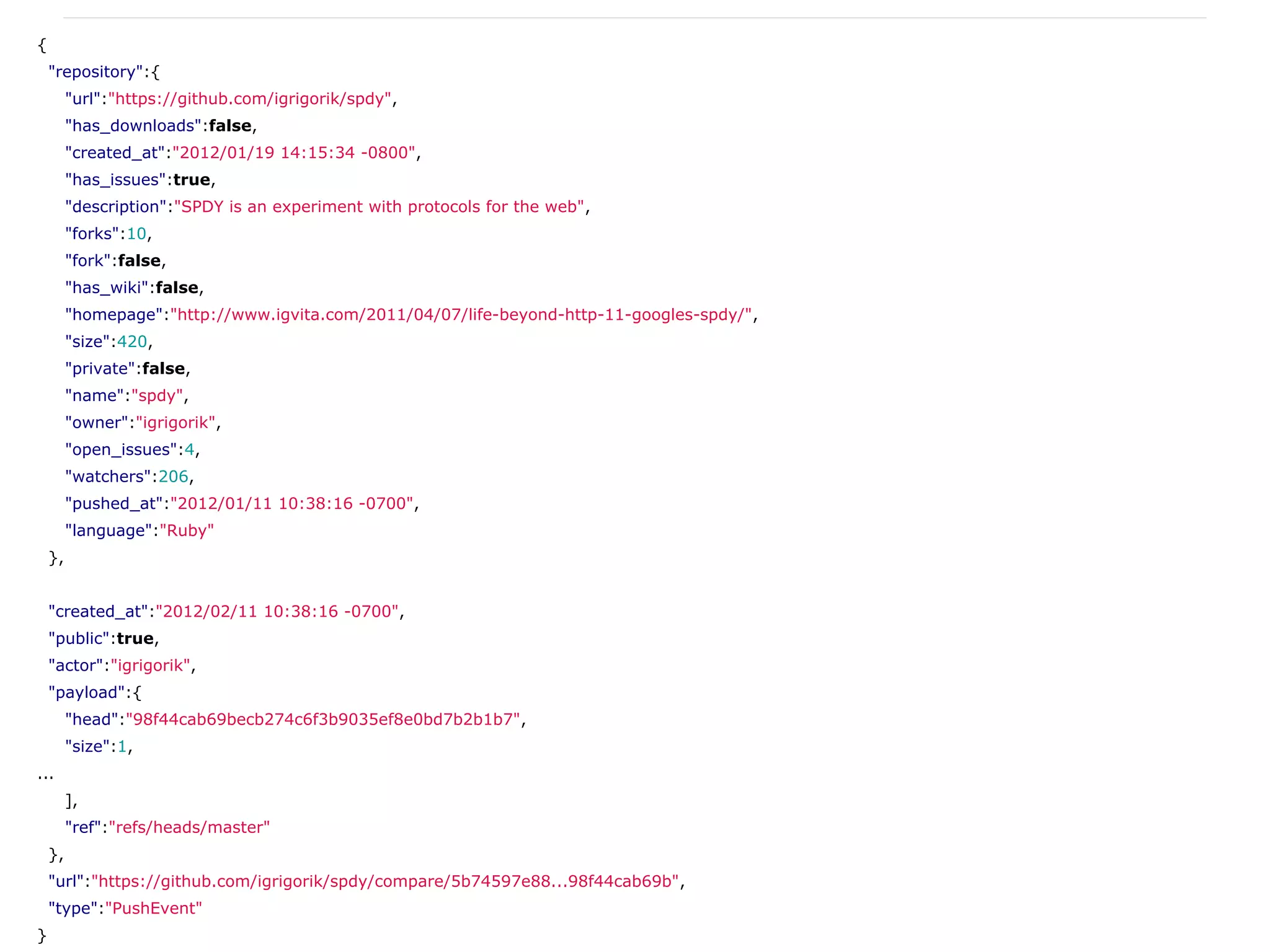Select the head commit hash 98f44cab69...
The width and height of the screenshot is (1270, 952).
pos(323,720)
